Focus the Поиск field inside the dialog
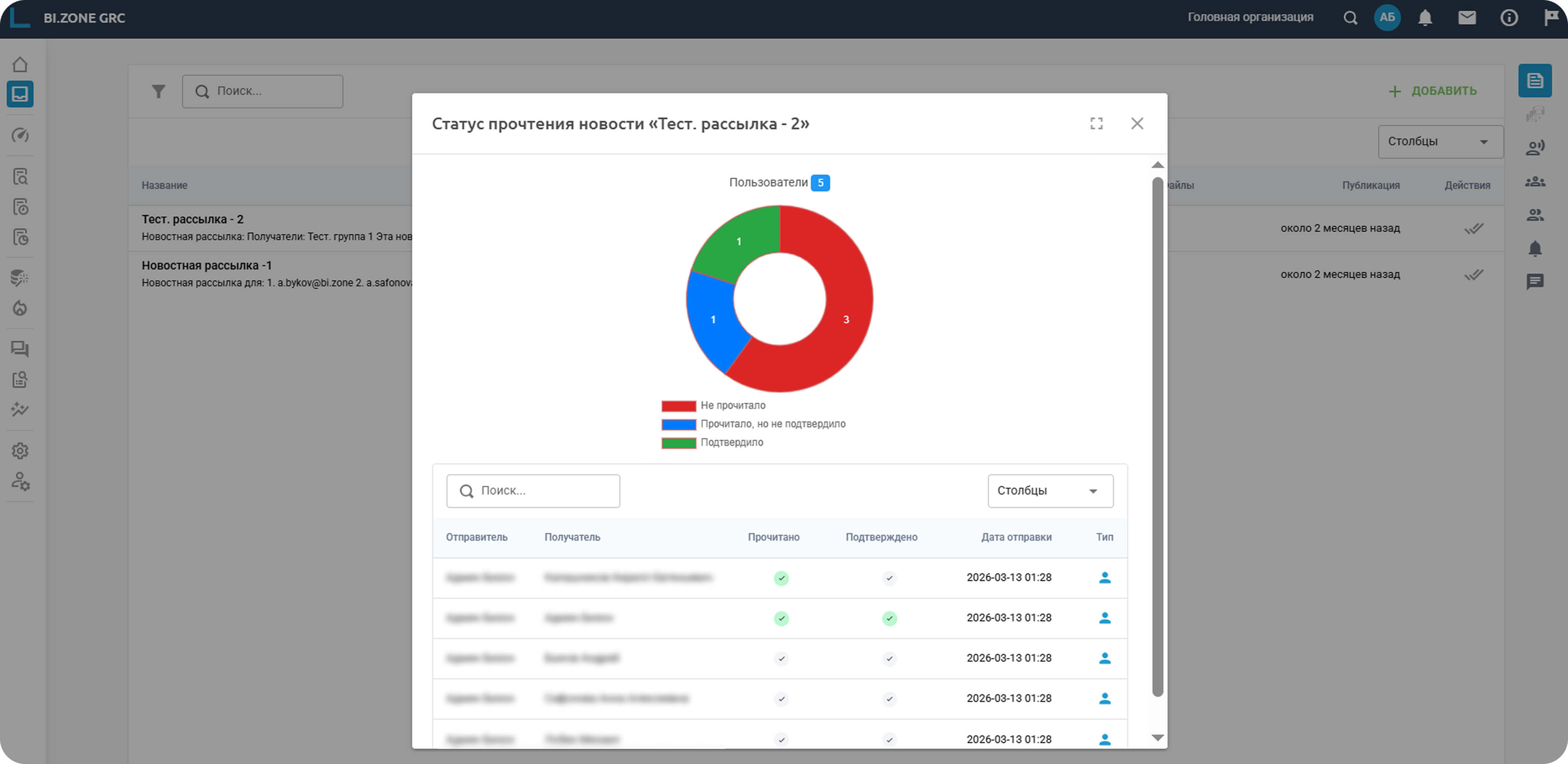 [533, 491]
